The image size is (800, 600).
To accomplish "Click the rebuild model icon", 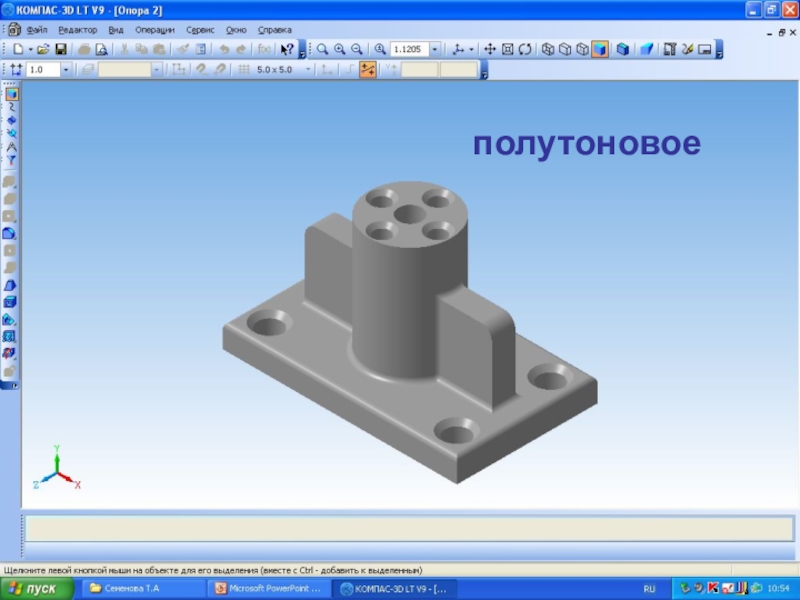I will click(670, 49).
